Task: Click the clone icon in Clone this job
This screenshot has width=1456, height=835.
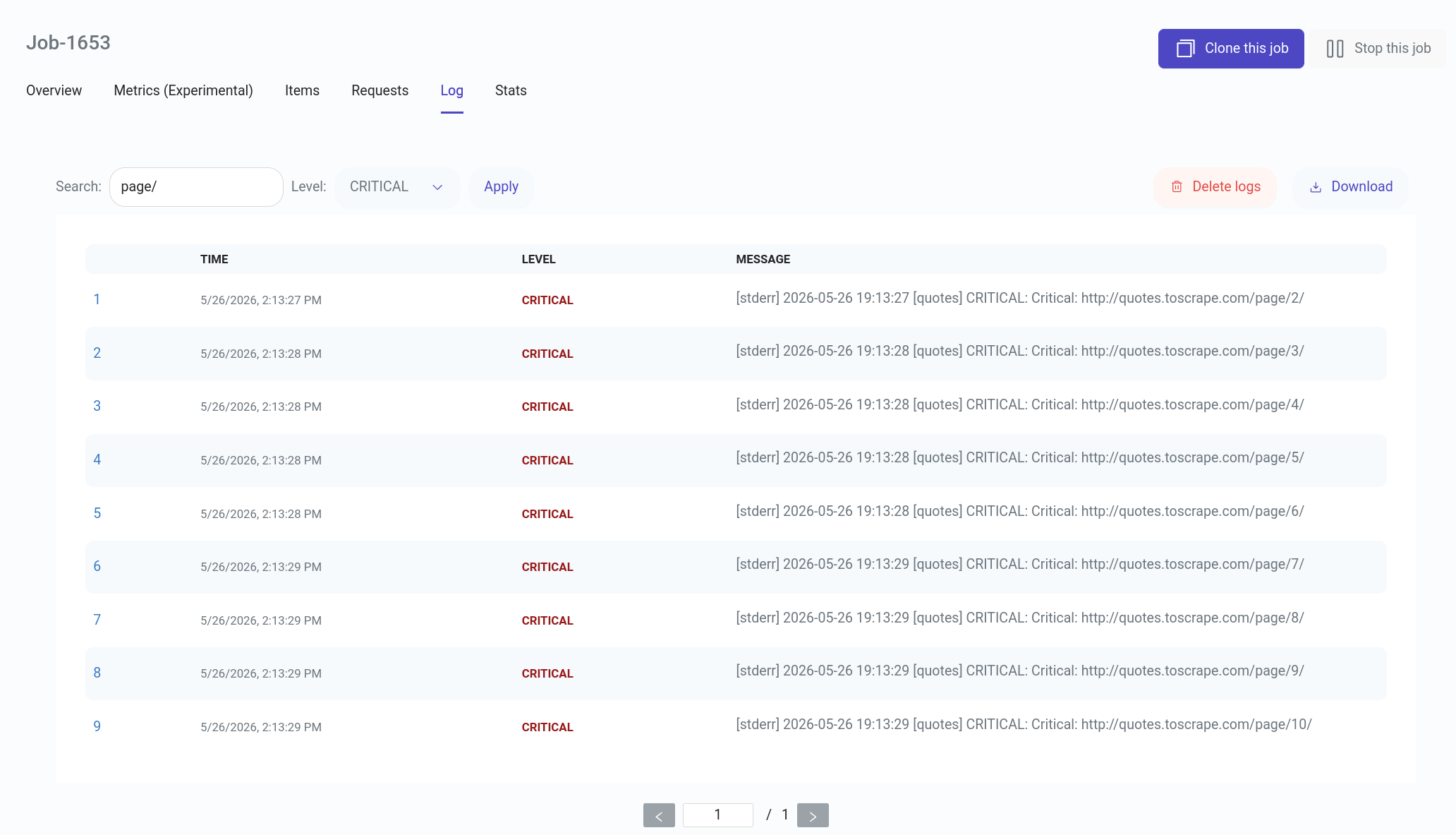Action: click(1185, 49)
